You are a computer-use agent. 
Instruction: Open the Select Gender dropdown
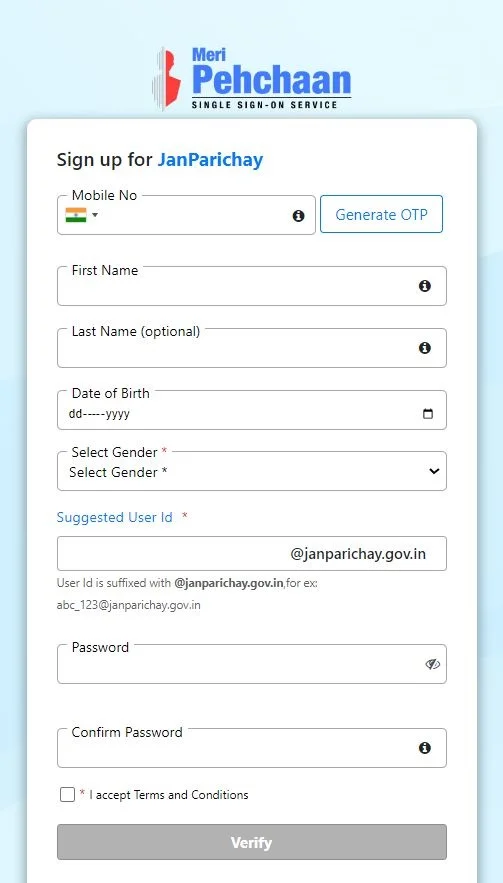pyautogui.click(x=252, y=471)
